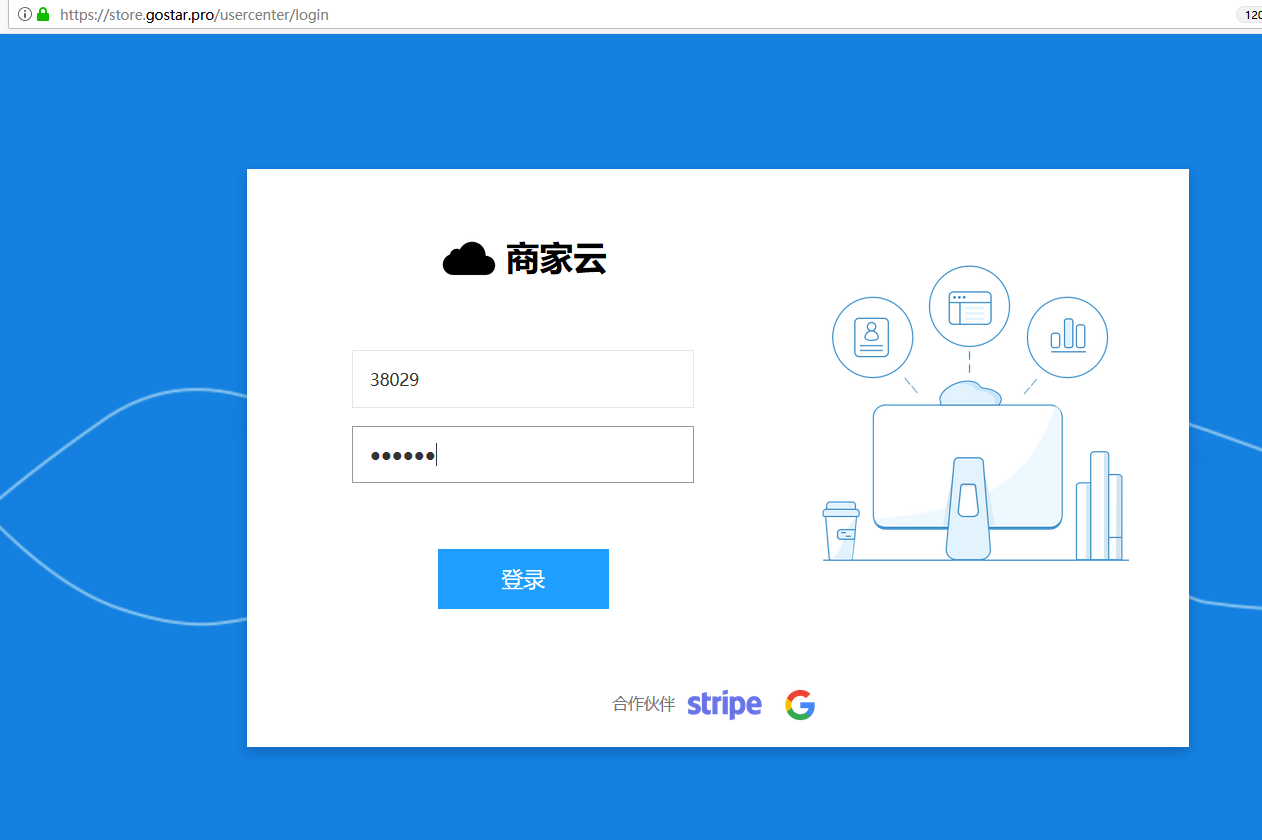The width and height of the screenshot is (1262, 840).
Task: Click the 合作伙伴 partner label
Action: tap(644, 705)
